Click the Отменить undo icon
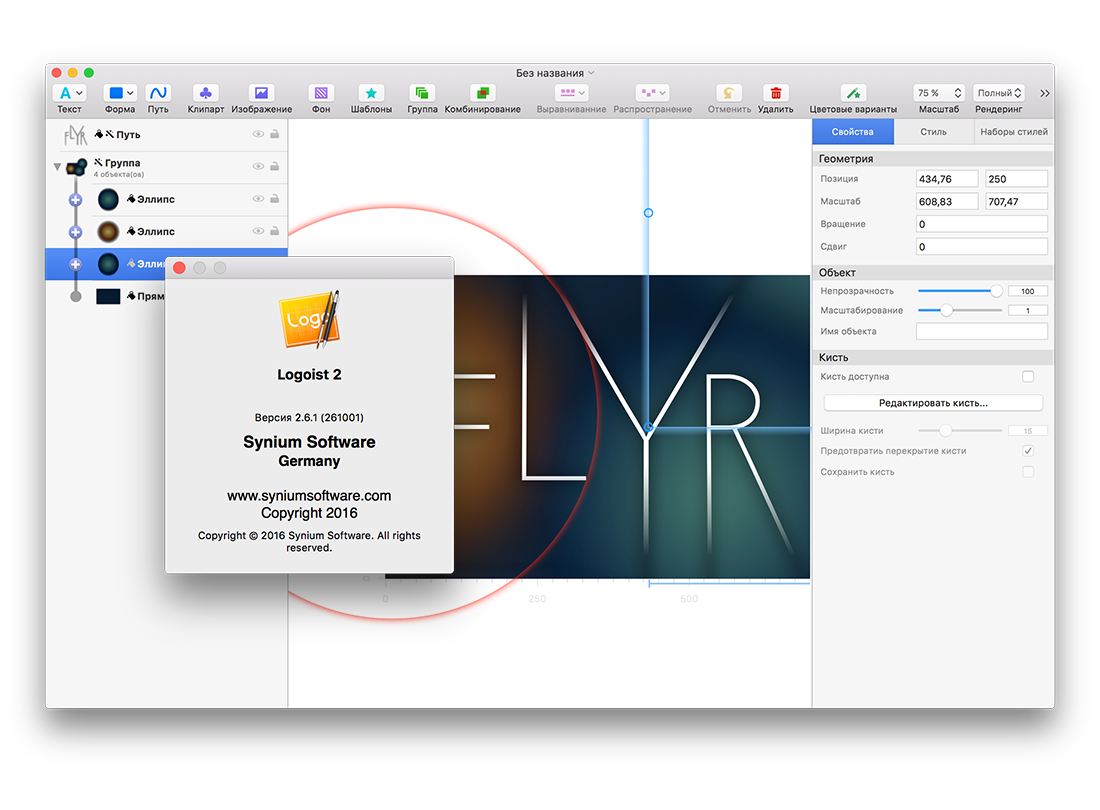This screenshot has height=810, width=1100. pyautogui.click(x=729, y=93)
